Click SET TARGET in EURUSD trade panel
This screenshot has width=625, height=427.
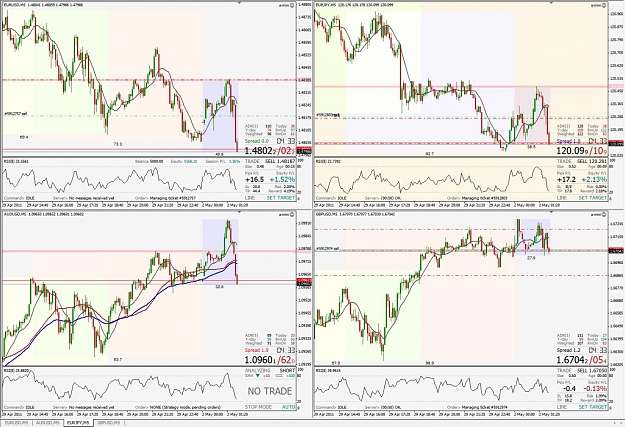tap(281, 198)
